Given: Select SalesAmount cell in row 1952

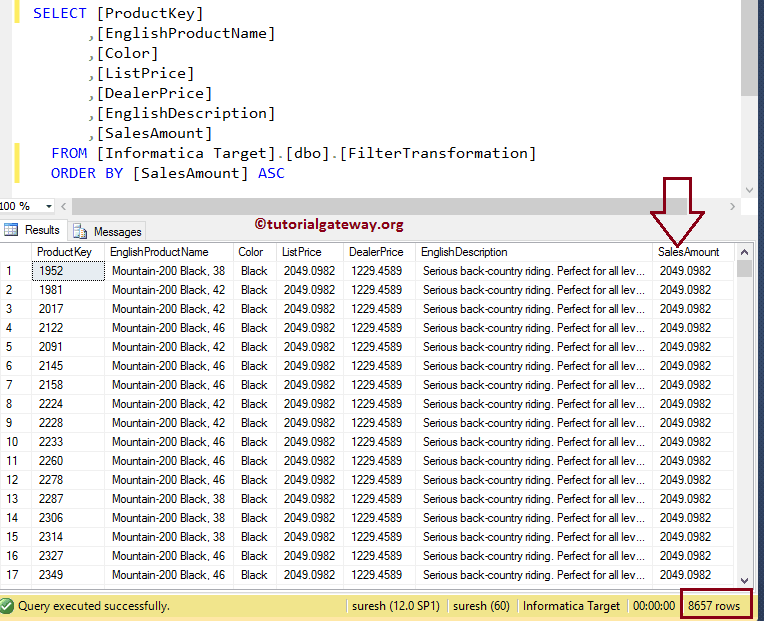Looking at the screenshot, I should (693, 271).
